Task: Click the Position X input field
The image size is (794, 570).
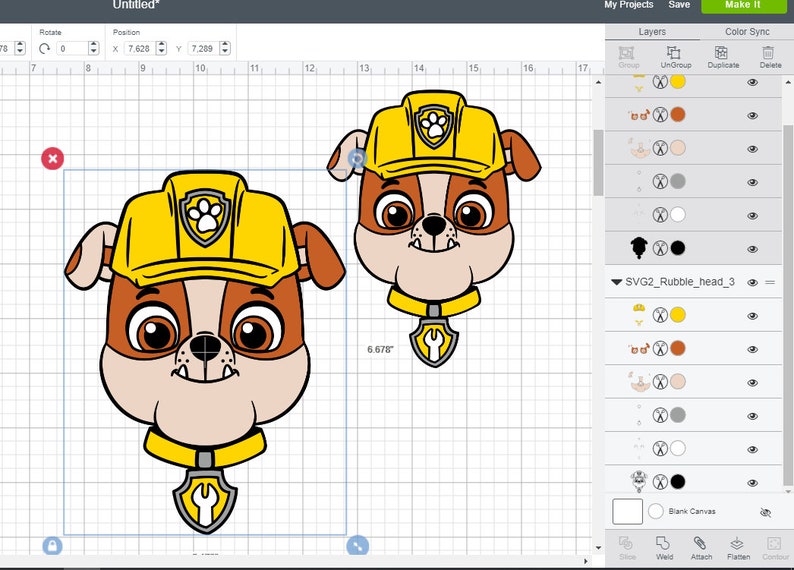Action: [x=139, y=49]
